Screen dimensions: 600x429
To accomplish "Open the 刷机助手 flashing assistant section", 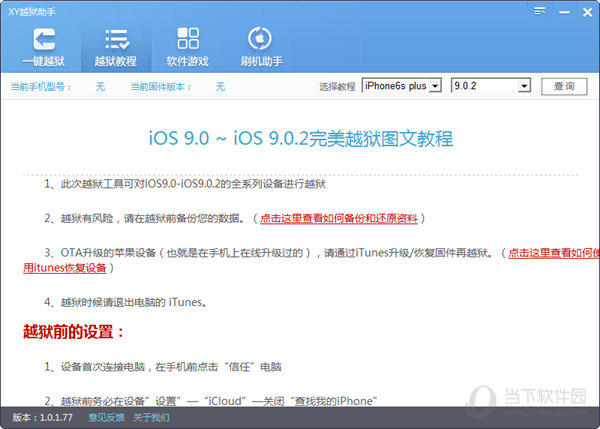I will tap(261, 47).
